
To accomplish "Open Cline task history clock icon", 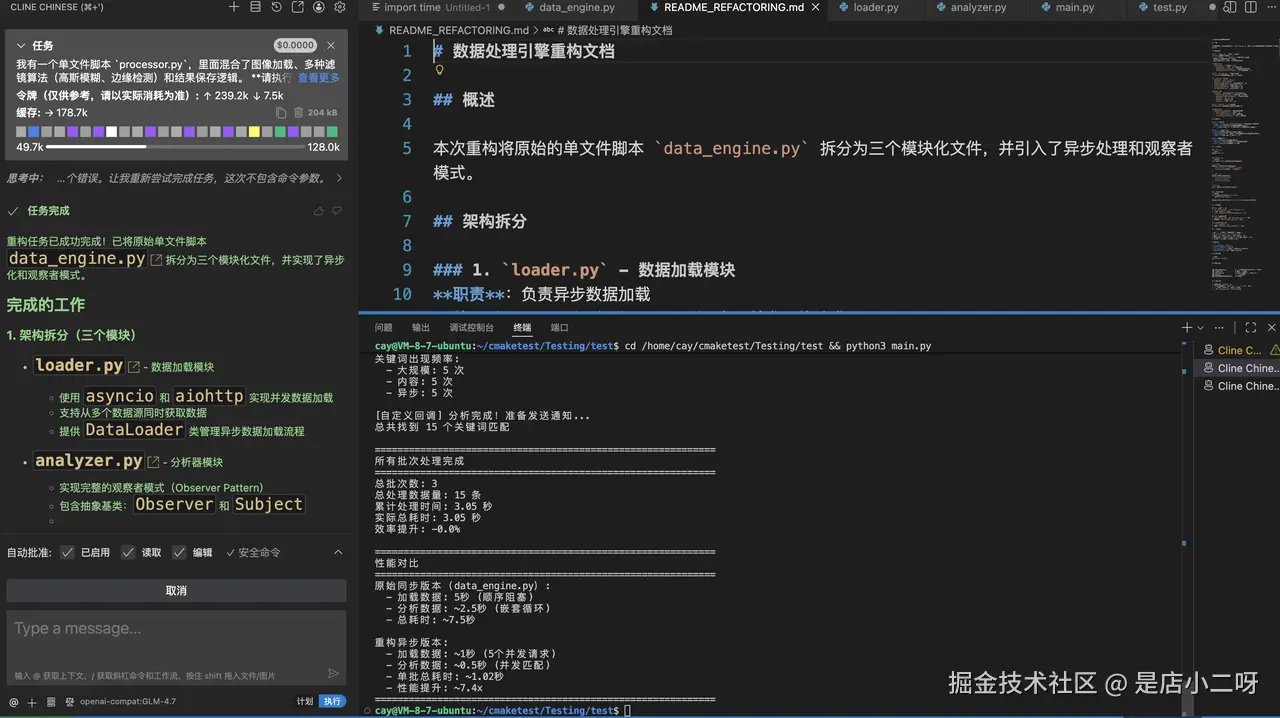I will (276, 7).
